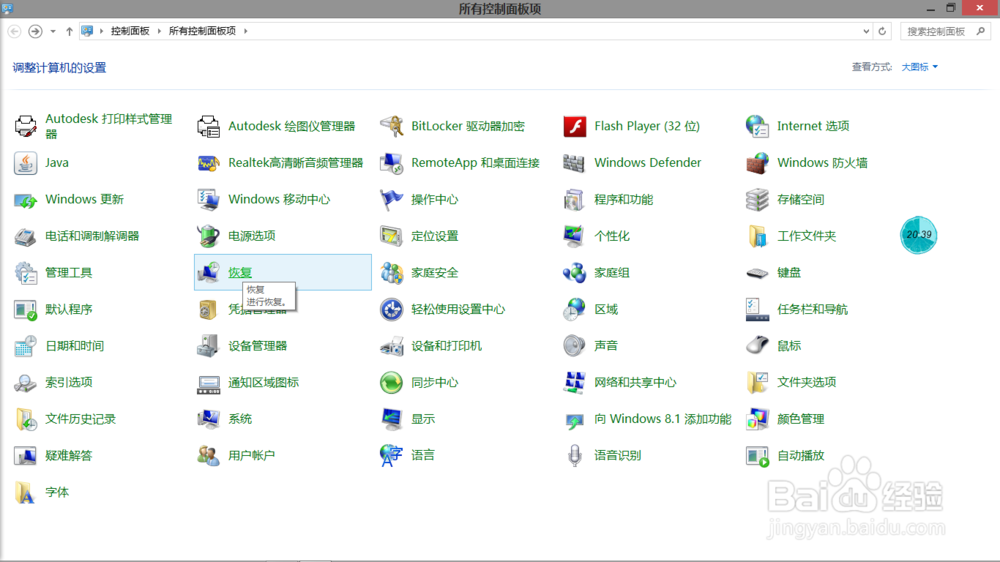The height and width of the screenshot is (562, 1000).
Task: Open 颜色管理 icon
Action: tap(757, 419)
